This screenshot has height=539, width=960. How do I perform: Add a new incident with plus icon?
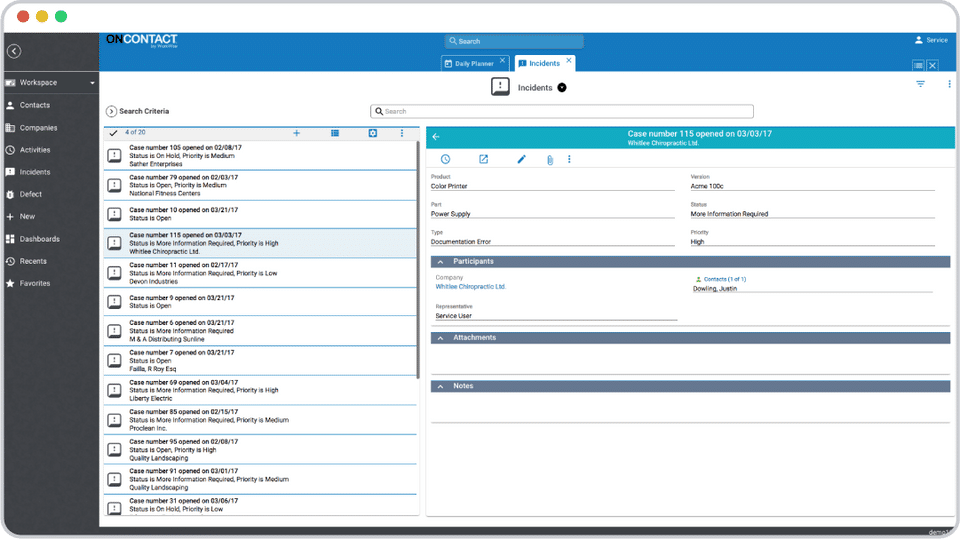(296, 133)
